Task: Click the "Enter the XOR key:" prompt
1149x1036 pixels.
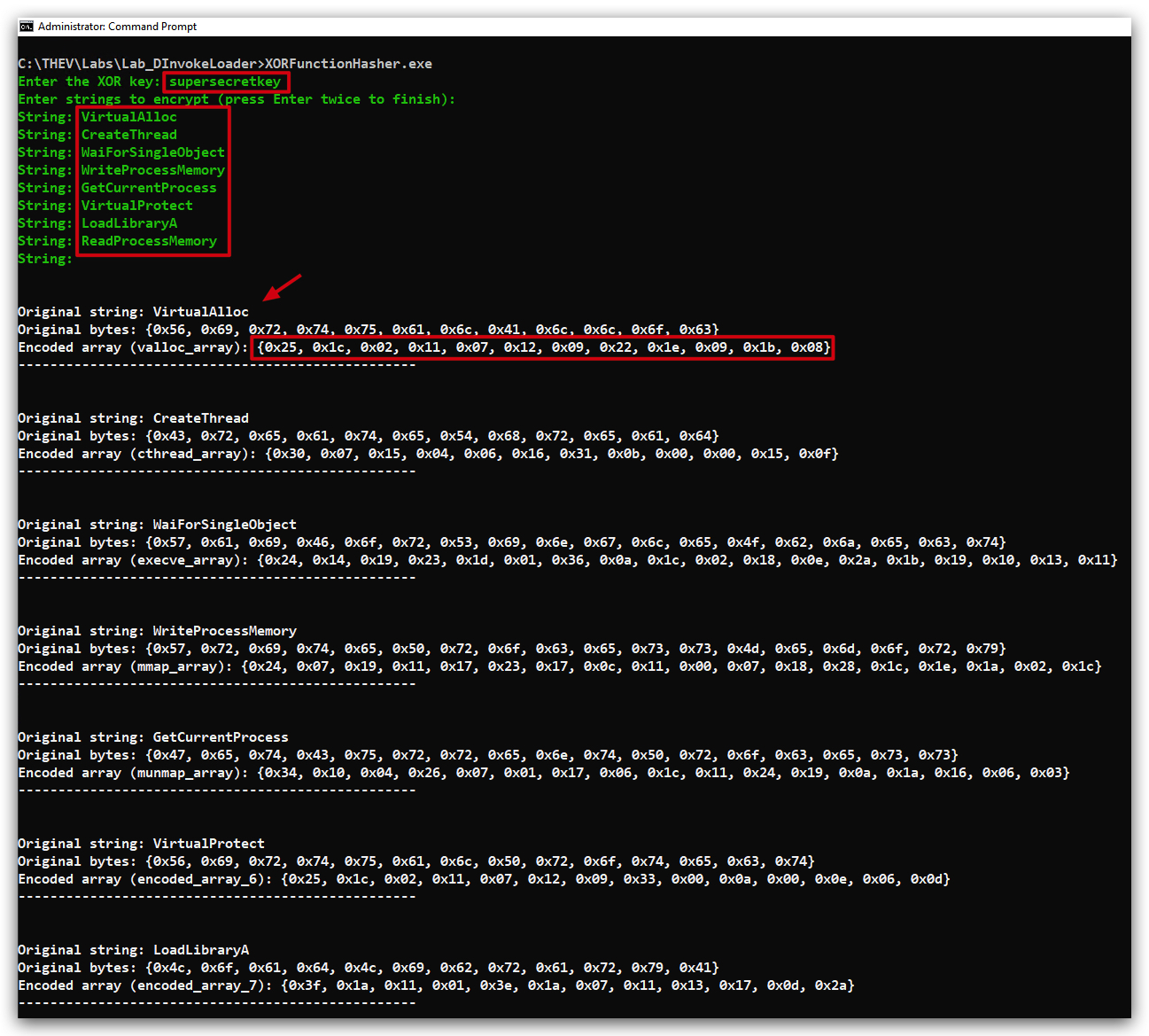Action: coord(89,82)
